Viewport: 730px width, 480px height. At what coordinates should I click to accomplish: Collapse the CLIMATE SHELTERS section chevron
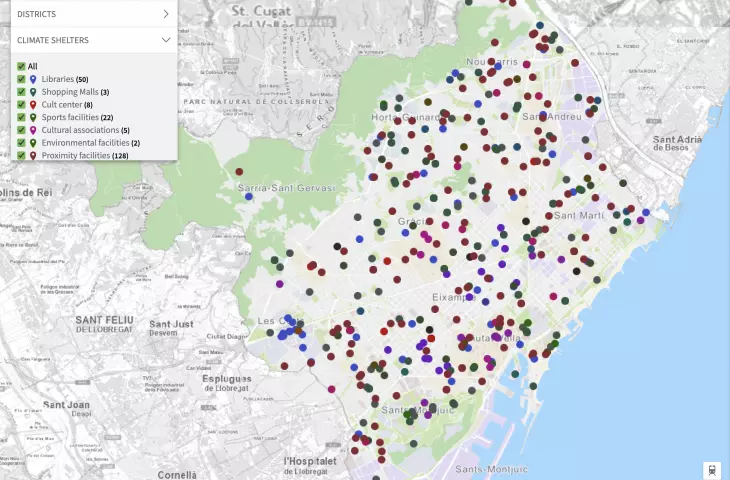166,40
